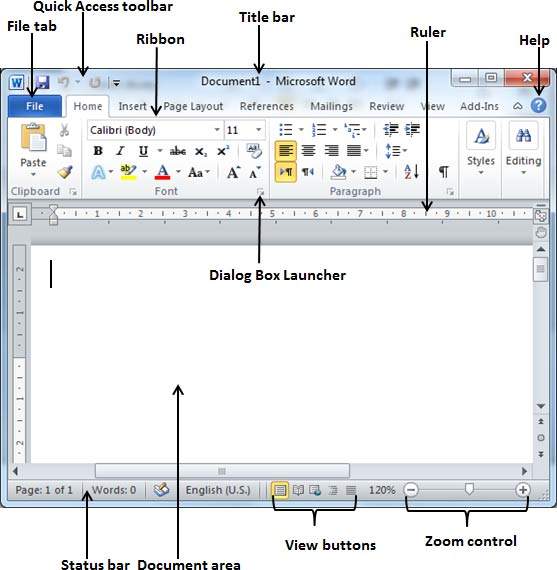Click the Format Painter brush icon

pyautogui.click(x=65, y=172)
